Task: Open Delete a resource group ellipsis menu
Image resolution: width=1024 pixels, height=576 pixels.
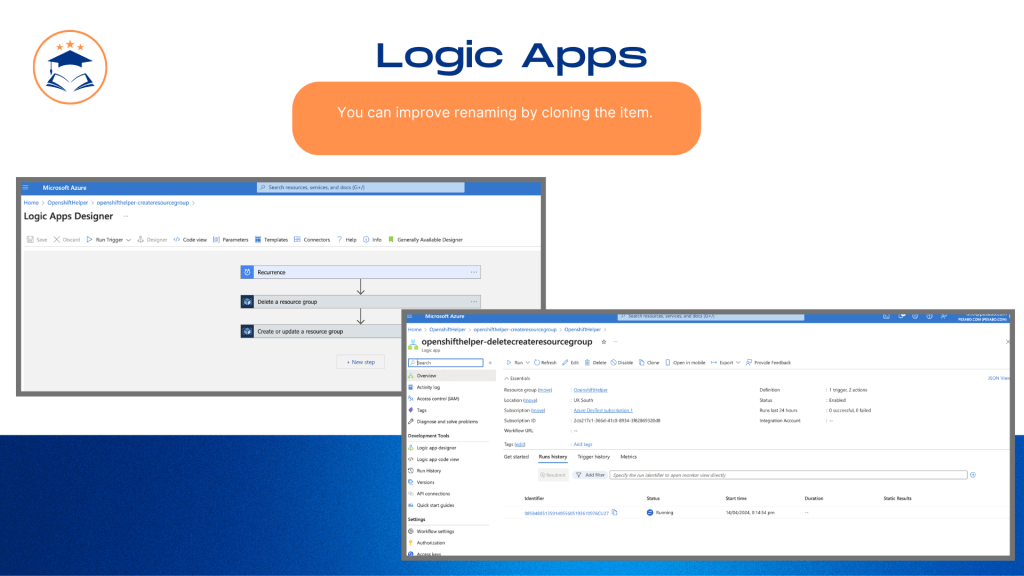Action: coord(473,302)
